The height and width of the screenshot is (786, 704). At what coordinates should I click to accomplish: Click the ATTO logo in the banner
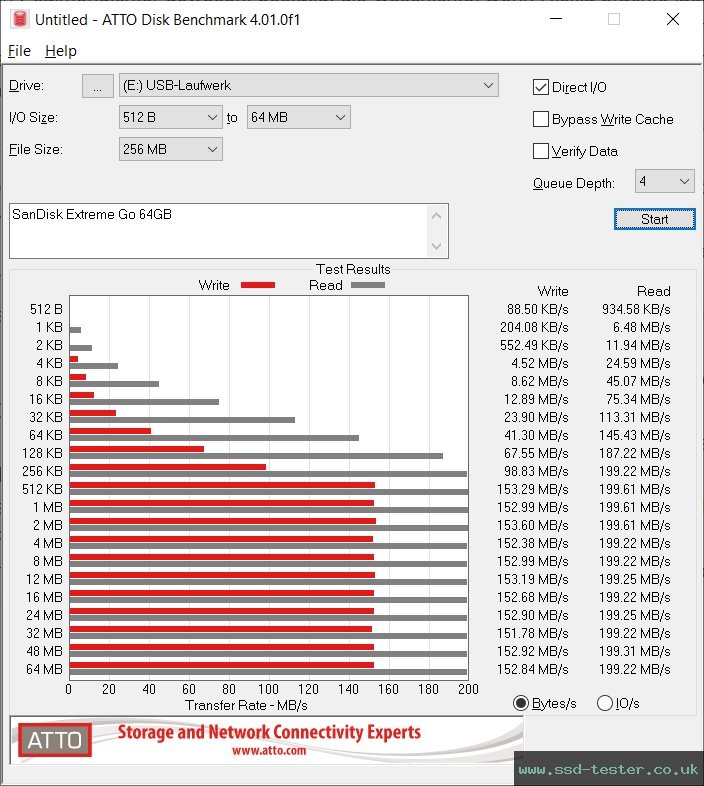click(55, 740)
